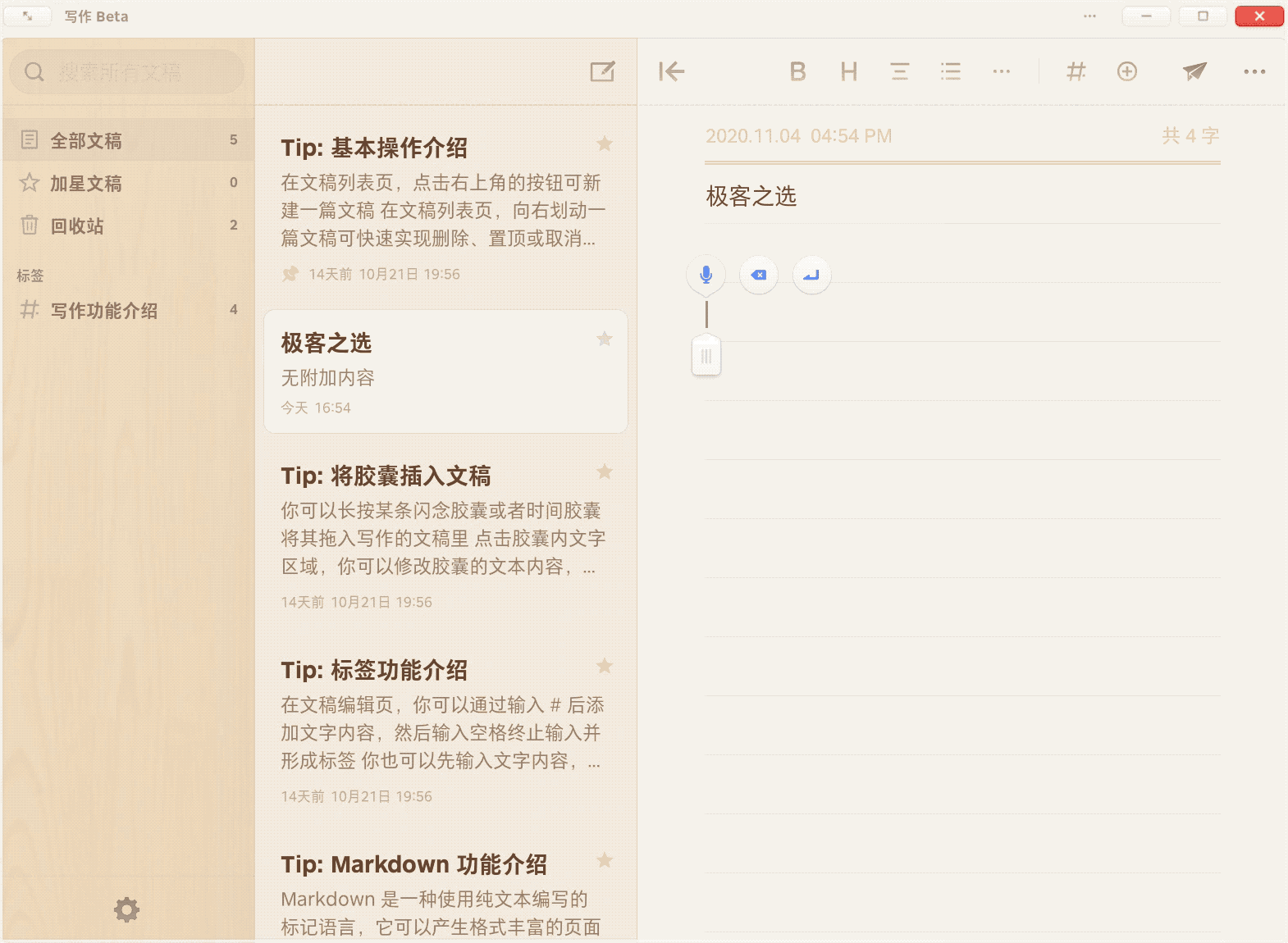Image resolution: width=1288 pixels, height=943 pixels.
Task: Open the Tip: 标签功能介绍 document
Action: [445, 731]
